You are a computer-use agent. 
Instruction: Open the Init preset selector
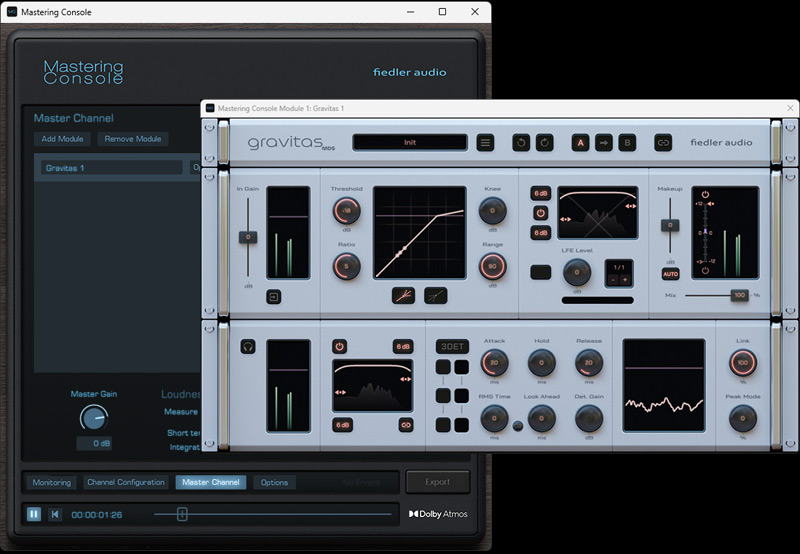tap(409, 143)
